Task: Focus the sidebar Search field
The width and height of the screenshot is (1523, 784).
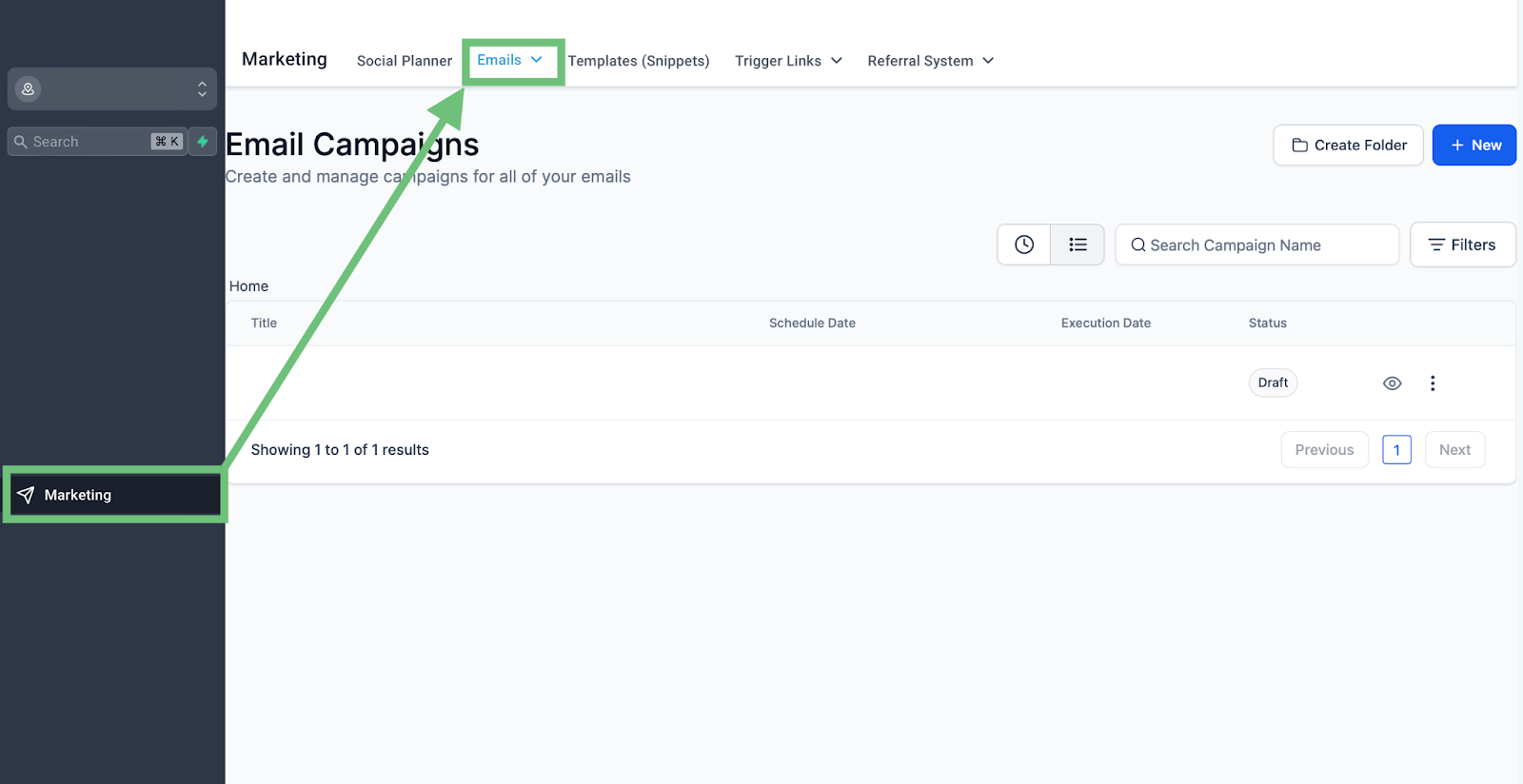Action: click(97, 141)
